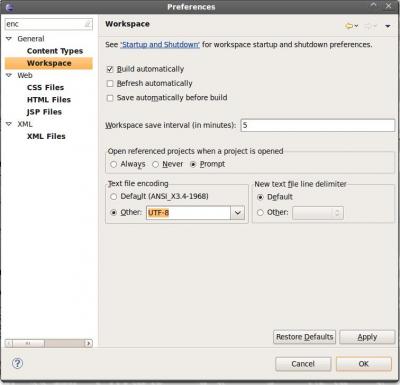Click the back navigation arrow icon
Screen dimensions: 400x385
[349, 26]
